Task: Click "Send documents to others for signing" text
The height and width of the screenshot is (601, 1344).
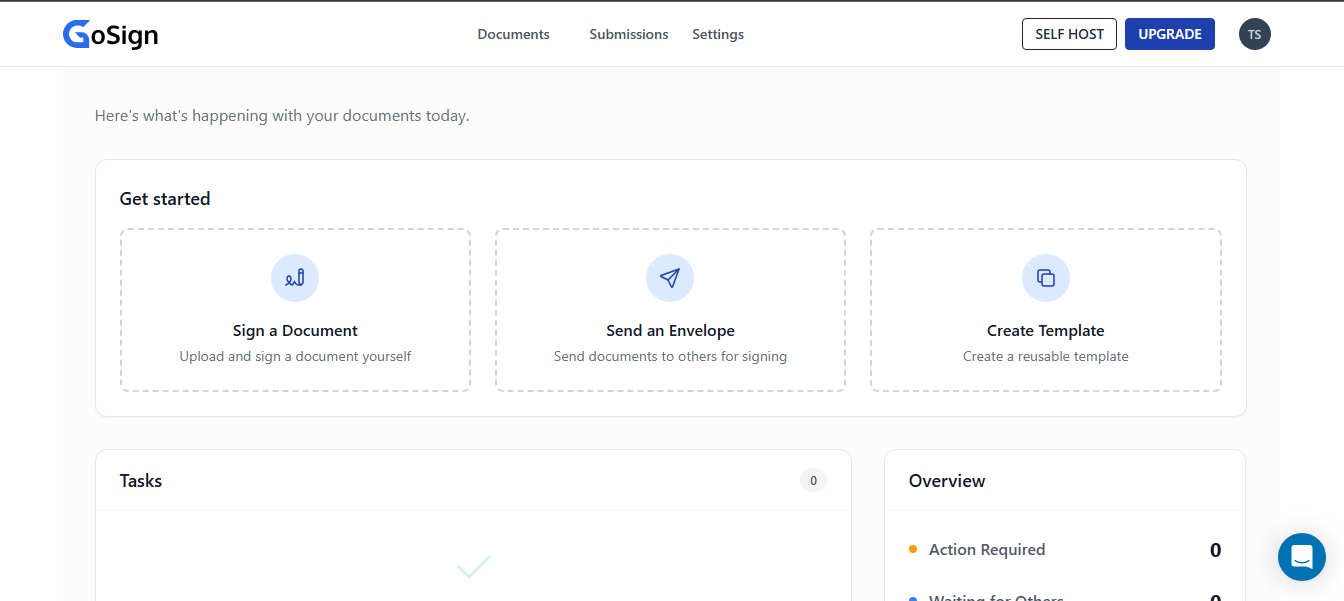Action: tap(670, 356)
